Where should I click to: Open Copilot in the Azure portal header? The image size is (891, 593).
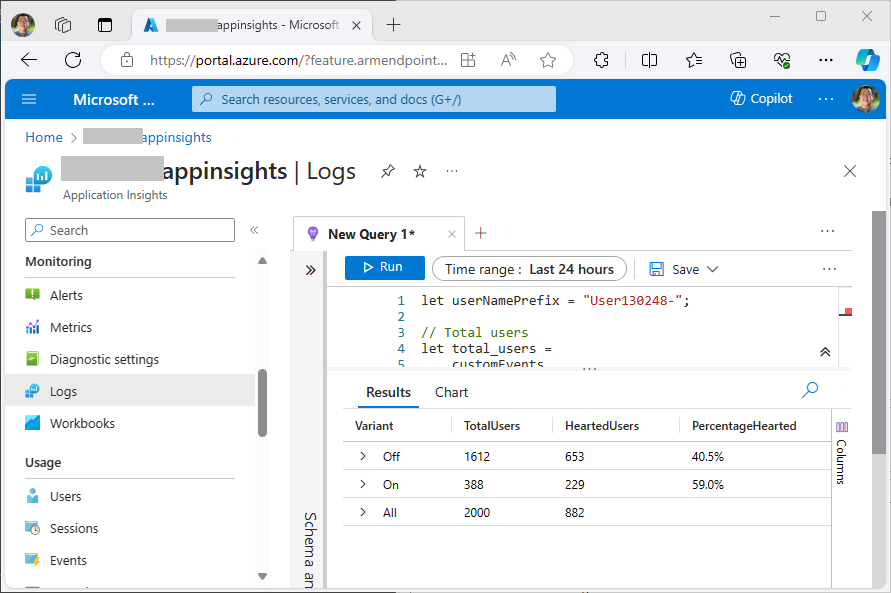(x=761, y=99)
